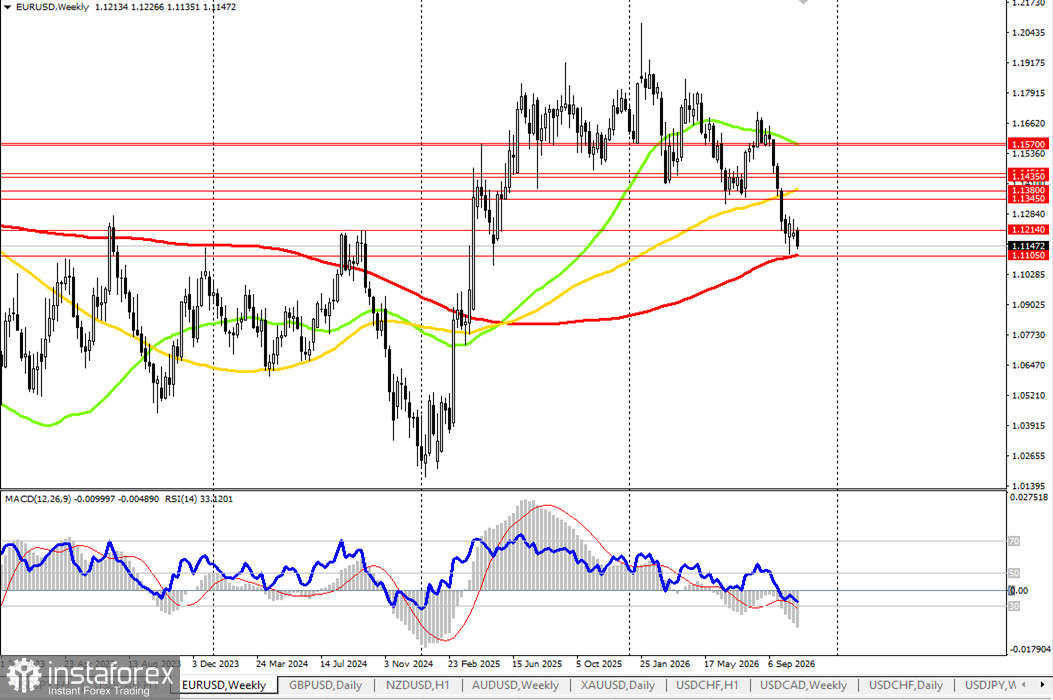The image size is (1053, 700).
Task: Switch to the USDCHF,H1 chart tab
Action: tap(707, 685)
